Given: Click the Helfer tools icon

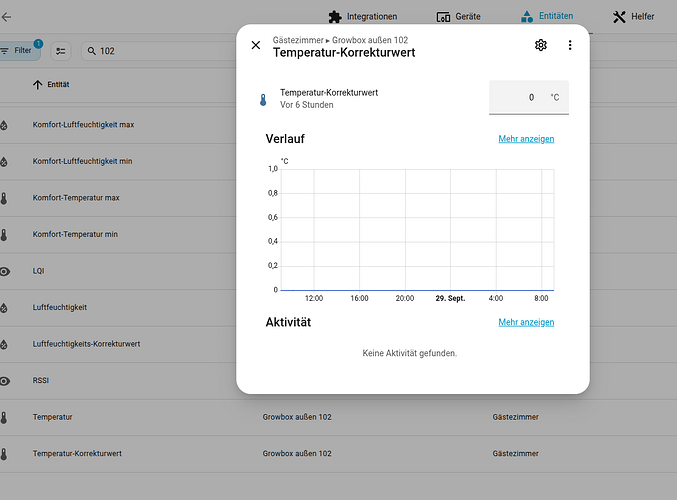Looking at the screenshot, I should pyautogui.click(x=619, y=17).
